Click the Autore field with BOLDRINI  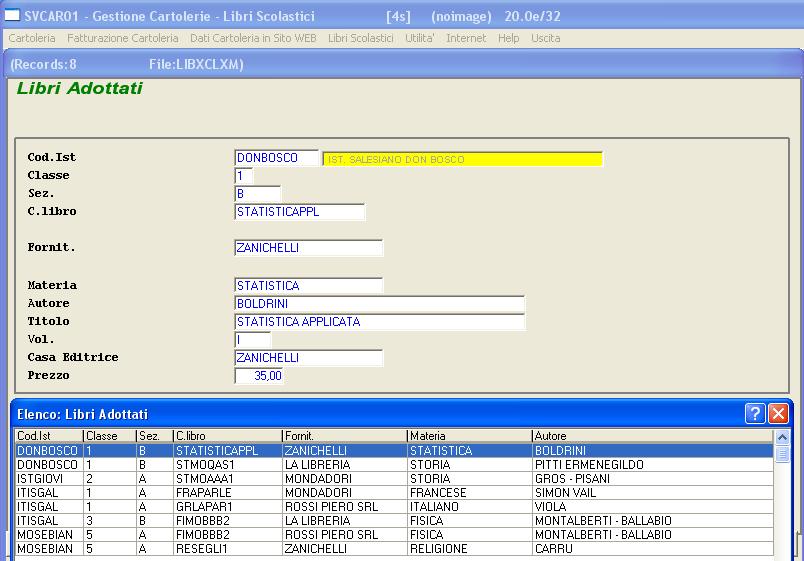click(x=379, y=304)
